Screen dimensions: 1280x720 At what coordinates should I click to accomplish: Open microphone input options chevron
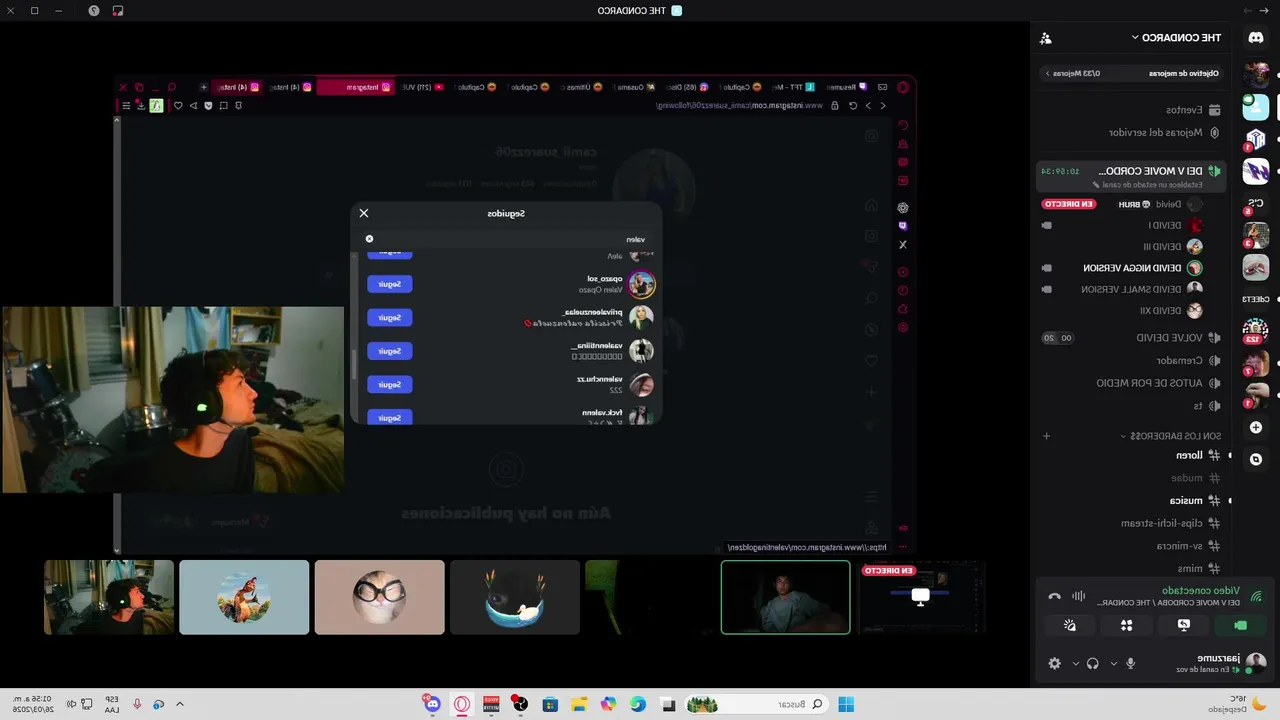click(1114, 664)
